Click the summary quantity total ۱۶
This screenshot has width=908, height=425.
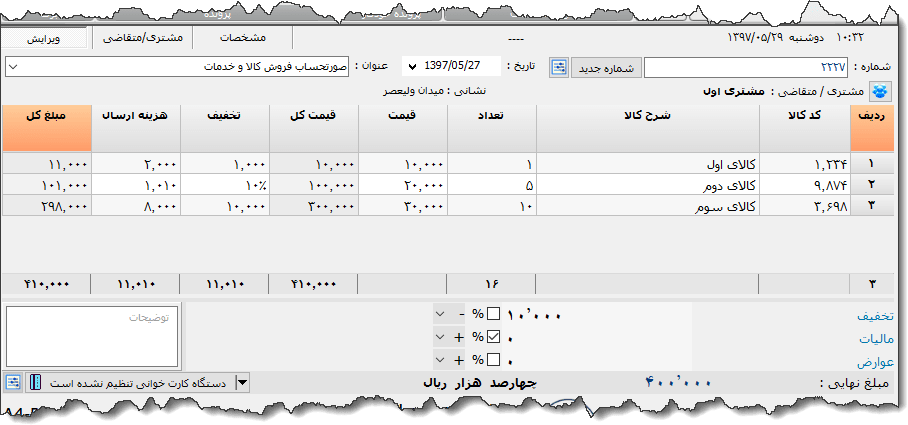tap(492, 284)
